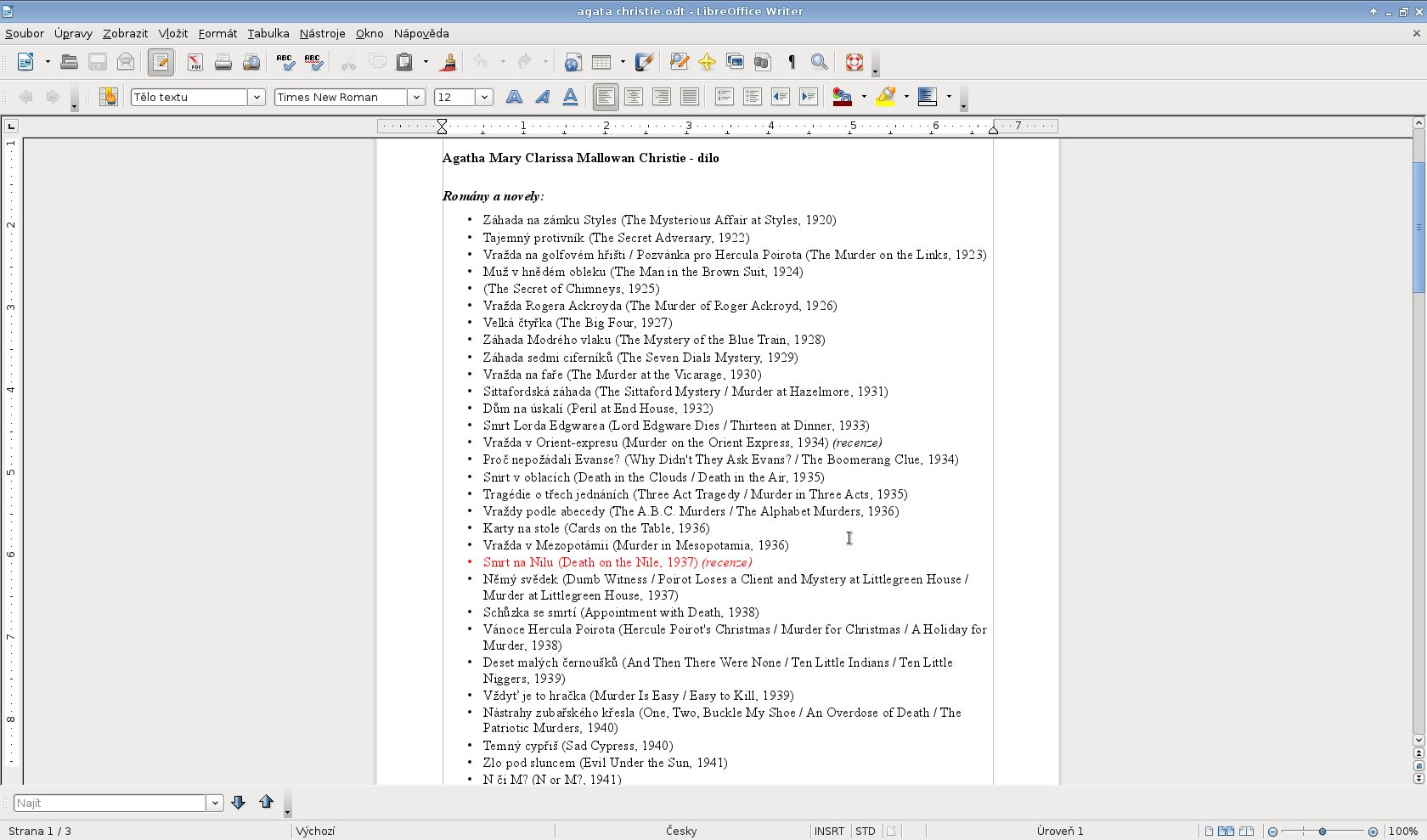
Task: Adjust the zoom slider handle
Action: 1323,832
